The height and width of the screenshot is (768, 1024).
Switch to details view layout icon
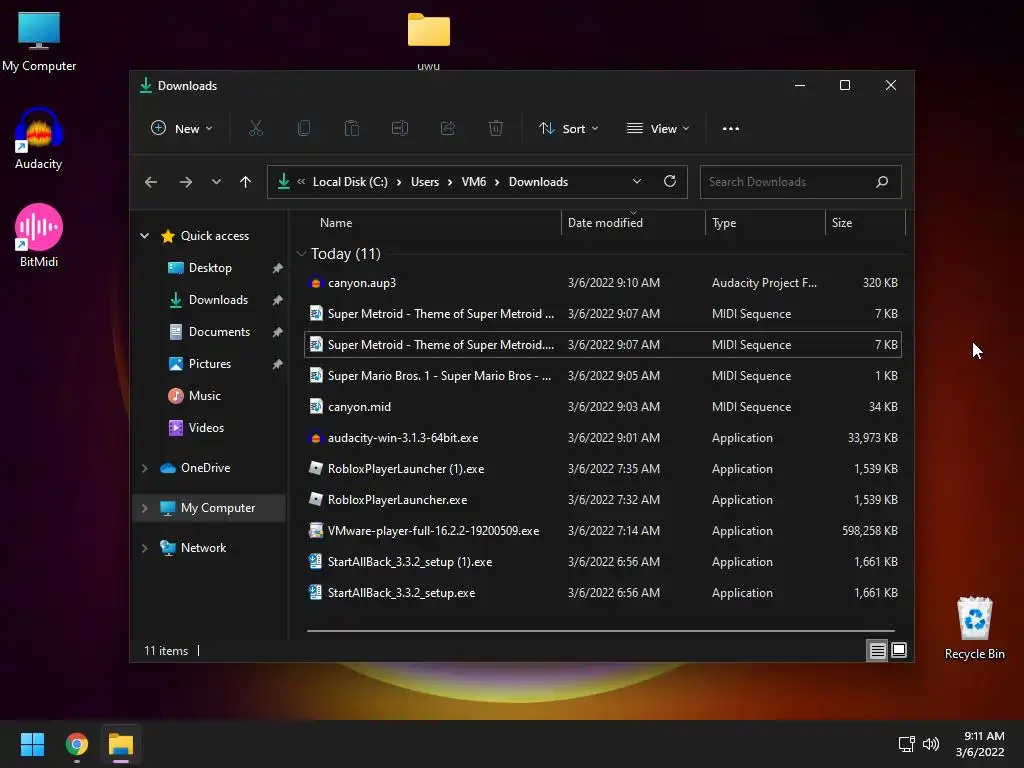pos(877,650)
